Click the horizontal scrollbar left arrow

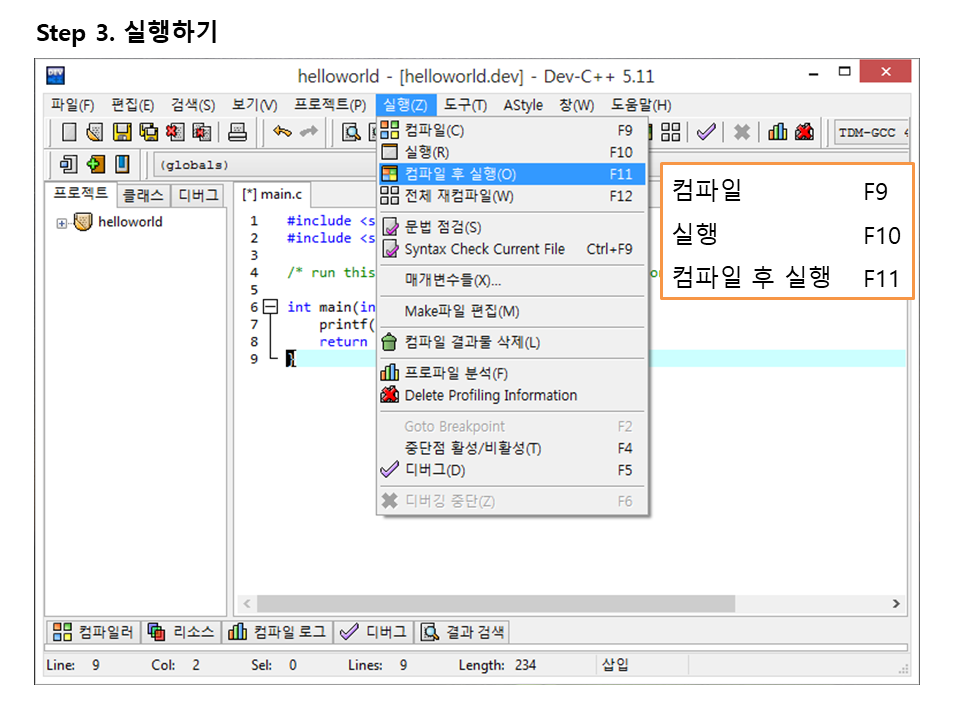click(x=247, y=604)
